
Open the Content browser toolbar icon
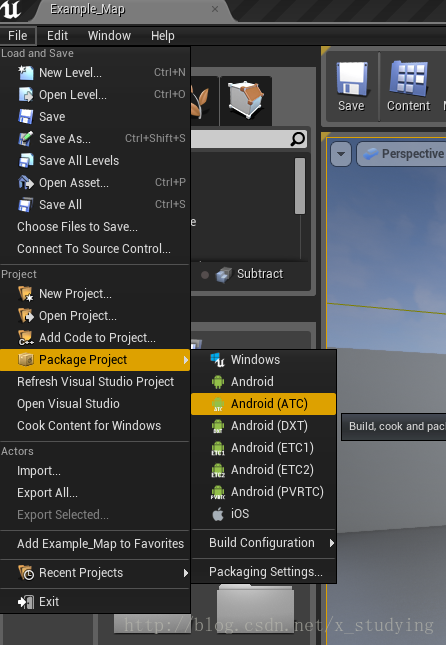pyautogui.click(x=409, y=78)
